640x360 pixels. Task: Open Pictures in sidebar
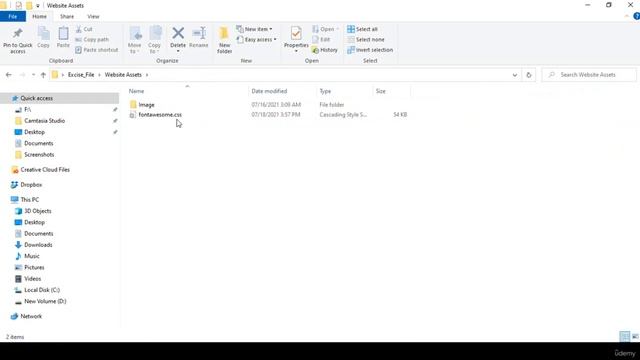[34, 267]
